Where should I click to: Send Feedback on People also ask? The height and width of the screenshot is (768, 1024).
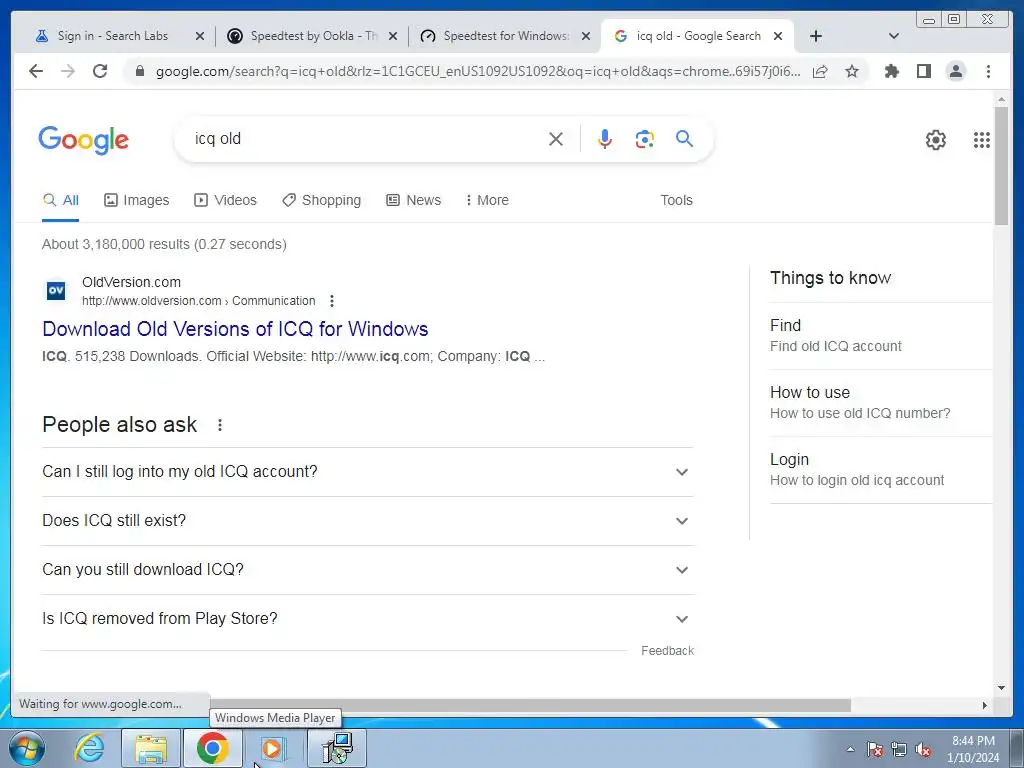coord(667,650)
